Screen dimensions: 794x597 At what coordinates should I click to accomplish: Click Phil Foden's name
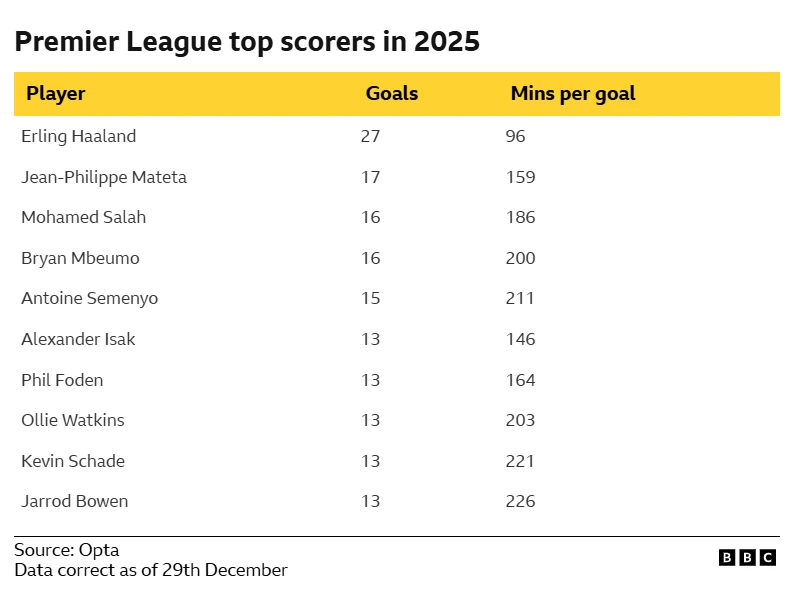(62, 380)
